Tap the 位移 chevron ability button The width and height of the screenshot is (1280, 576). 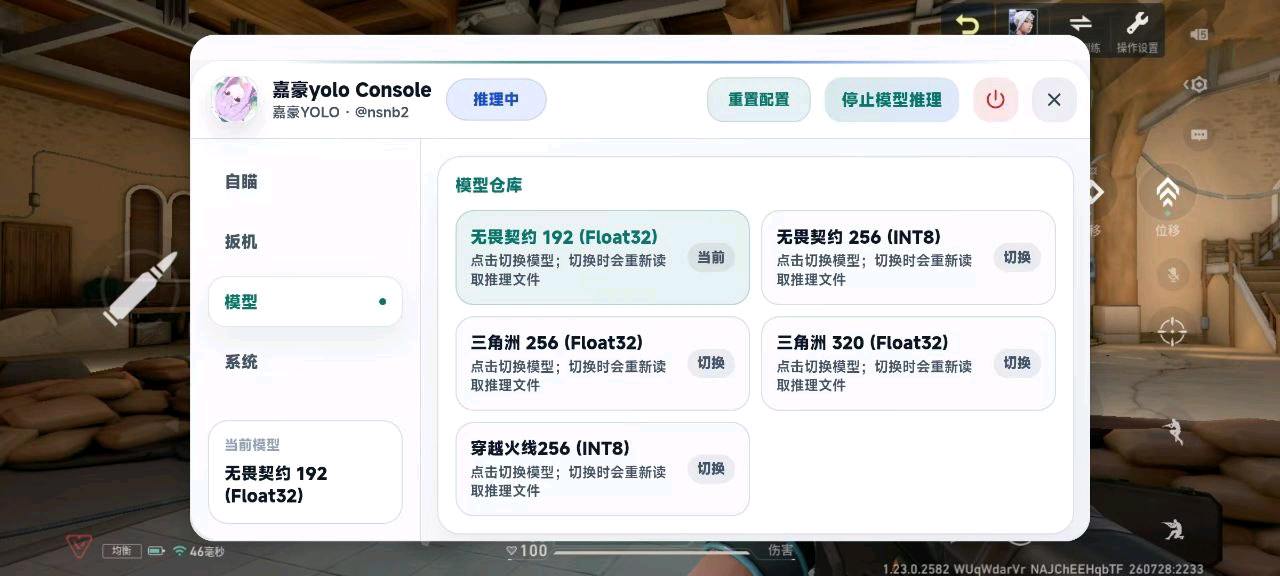coord(1167,193)
